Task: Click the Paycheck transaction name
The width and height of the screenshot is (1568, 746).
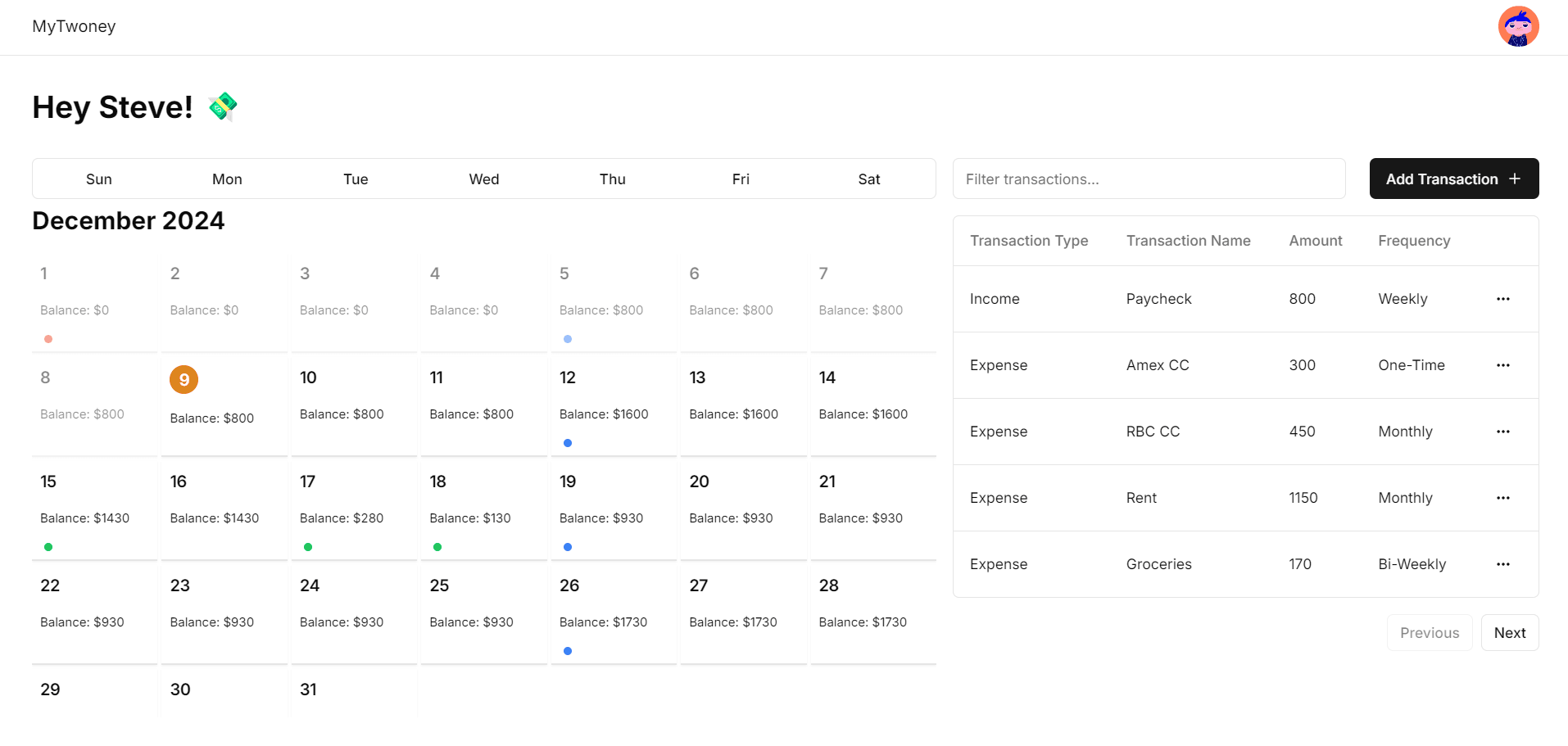Action: [x=1158, y=299]
